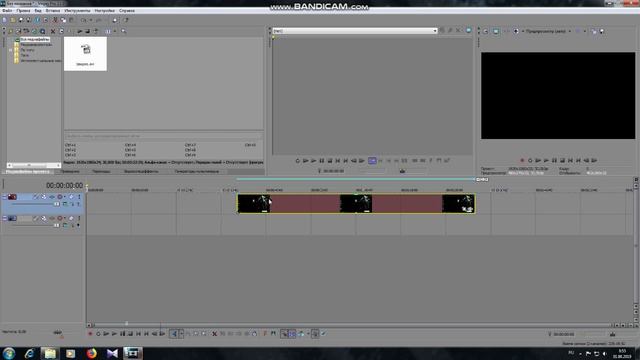Toggle the highlighted Trimmer add-to-timeline button
640x360 pixels.
click(372, 160)
